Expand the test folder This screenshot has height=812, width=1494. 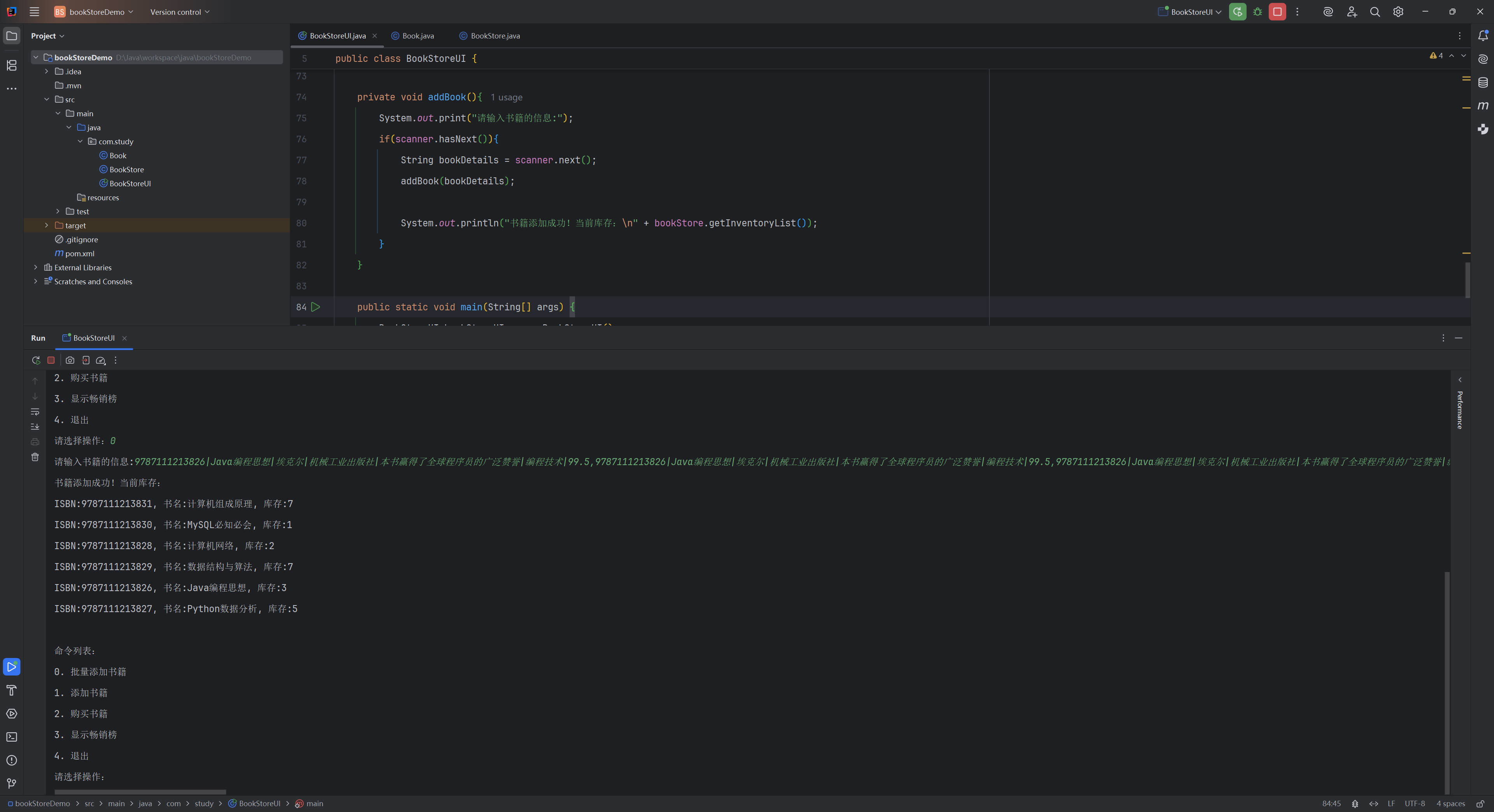pos(58,212)
